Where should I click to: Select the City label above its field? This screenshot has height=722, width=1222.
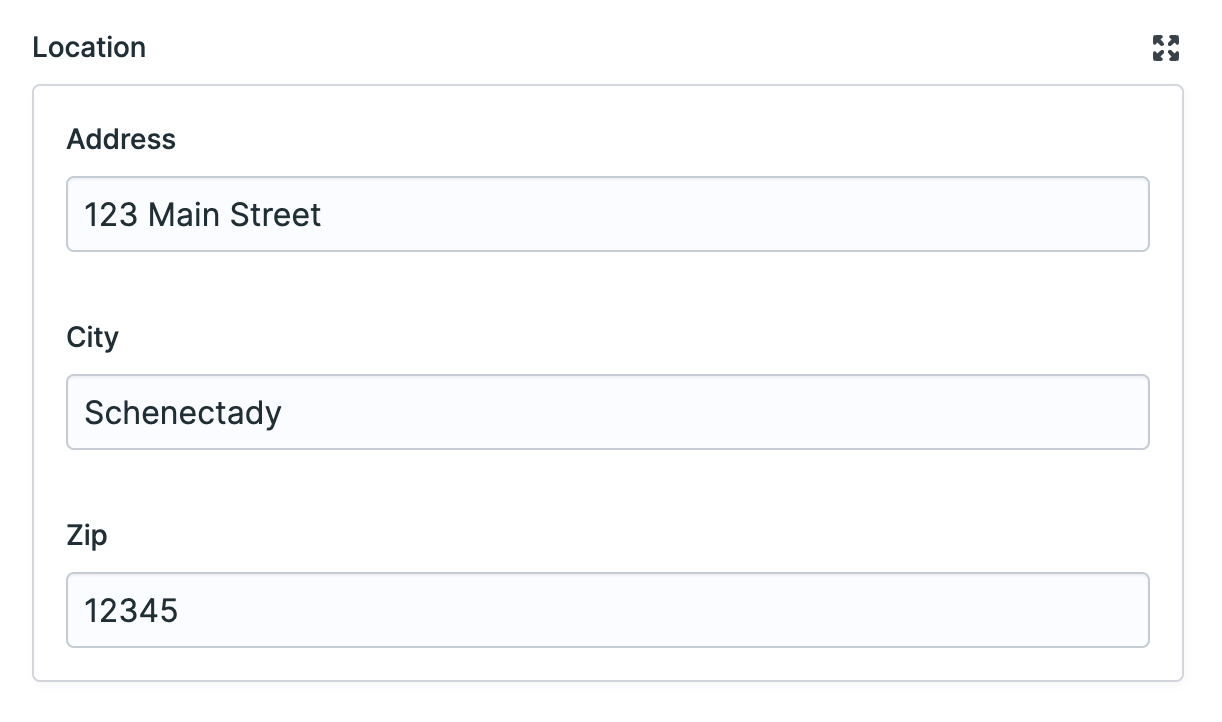tap(92, 337)
